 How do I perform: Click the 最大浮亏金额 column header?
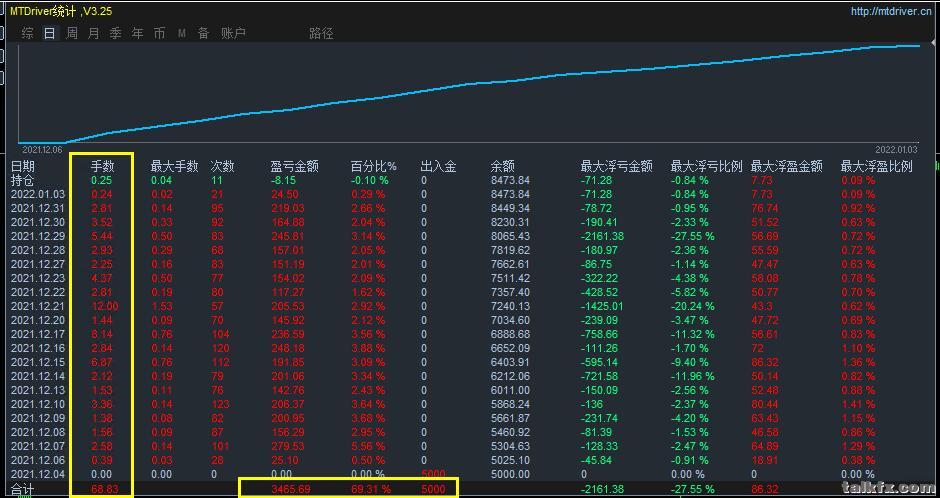tap(616, 166)
